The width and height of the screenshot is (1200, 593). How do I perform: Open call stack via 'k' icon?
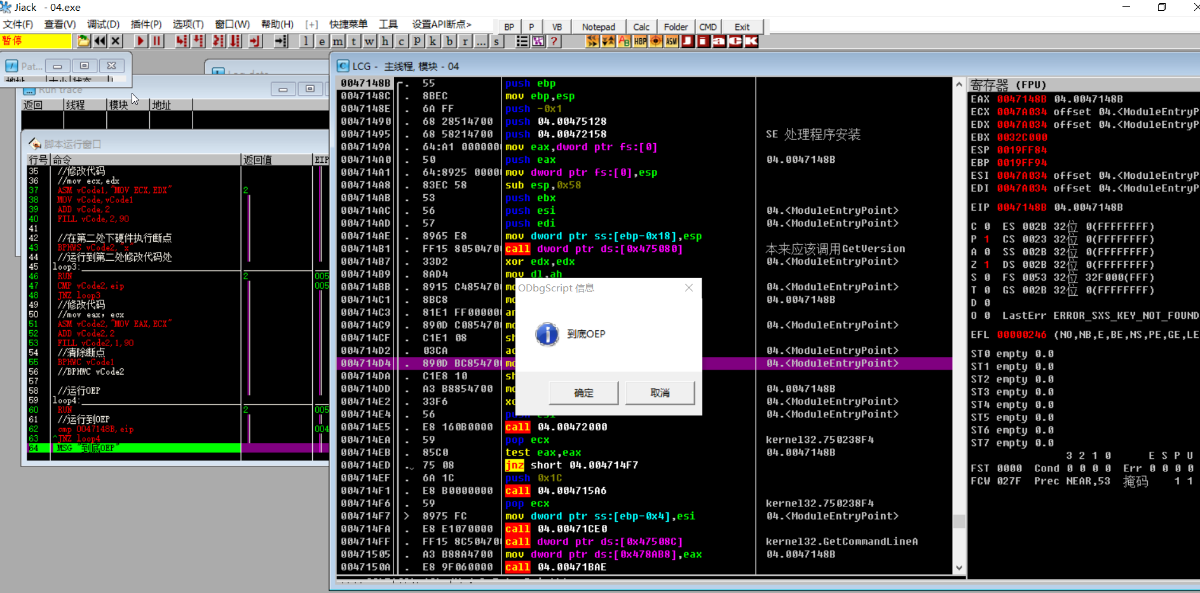pos(433,41)
